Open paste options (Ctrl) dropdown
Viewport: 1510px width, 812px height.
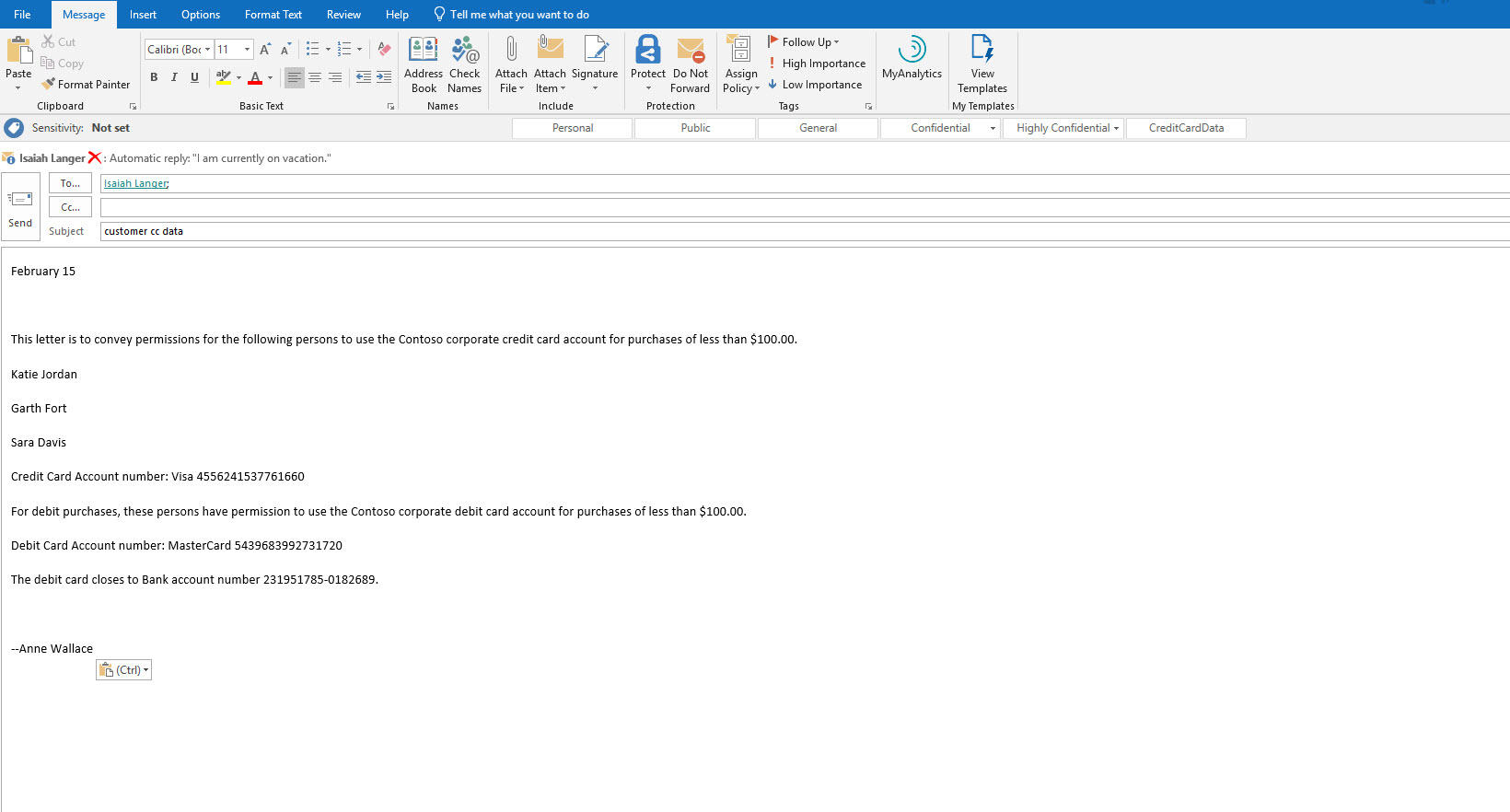click(124, 670)
